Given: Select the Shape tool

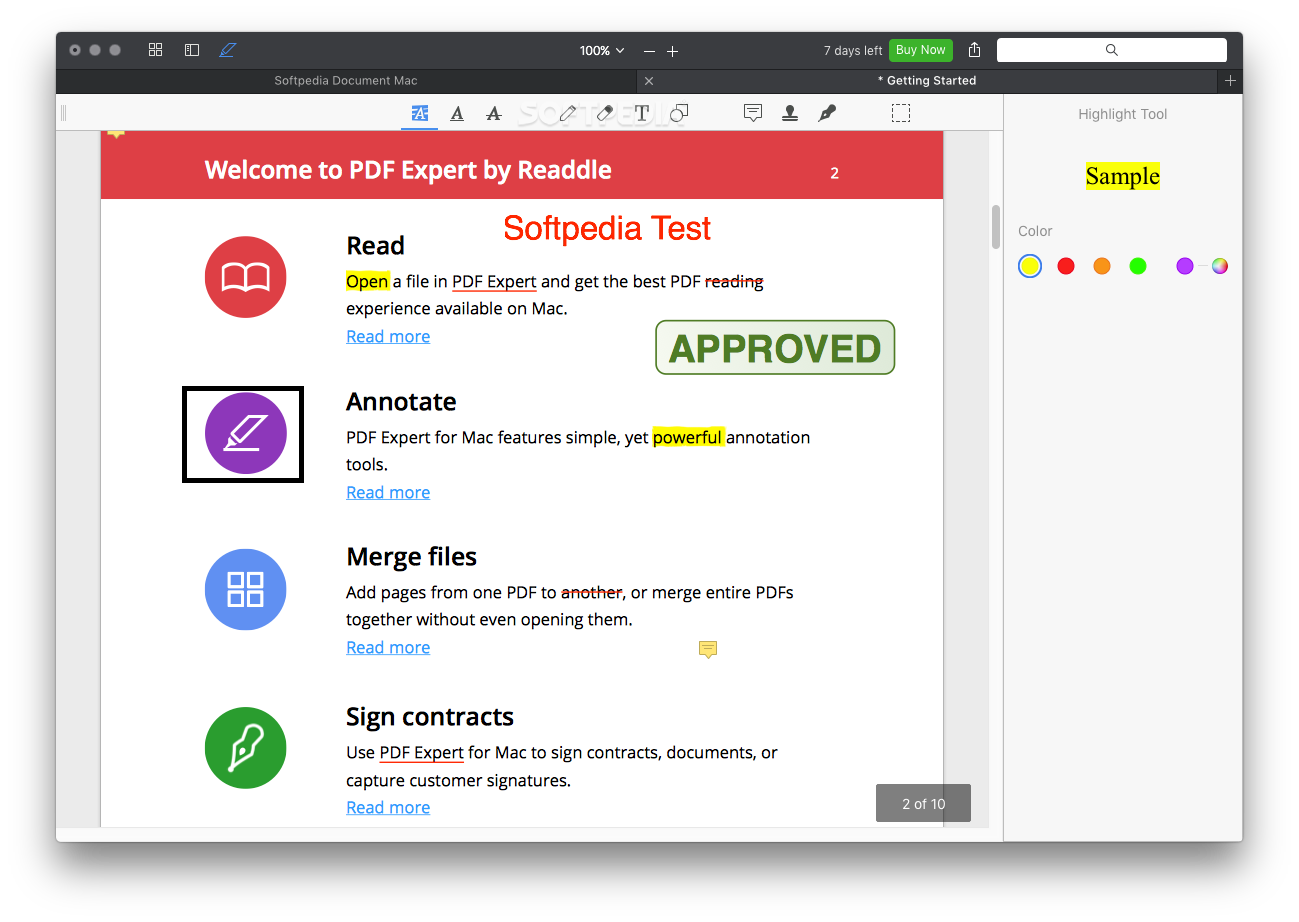Looking at the screenshot, I should [x=679, y=113].
